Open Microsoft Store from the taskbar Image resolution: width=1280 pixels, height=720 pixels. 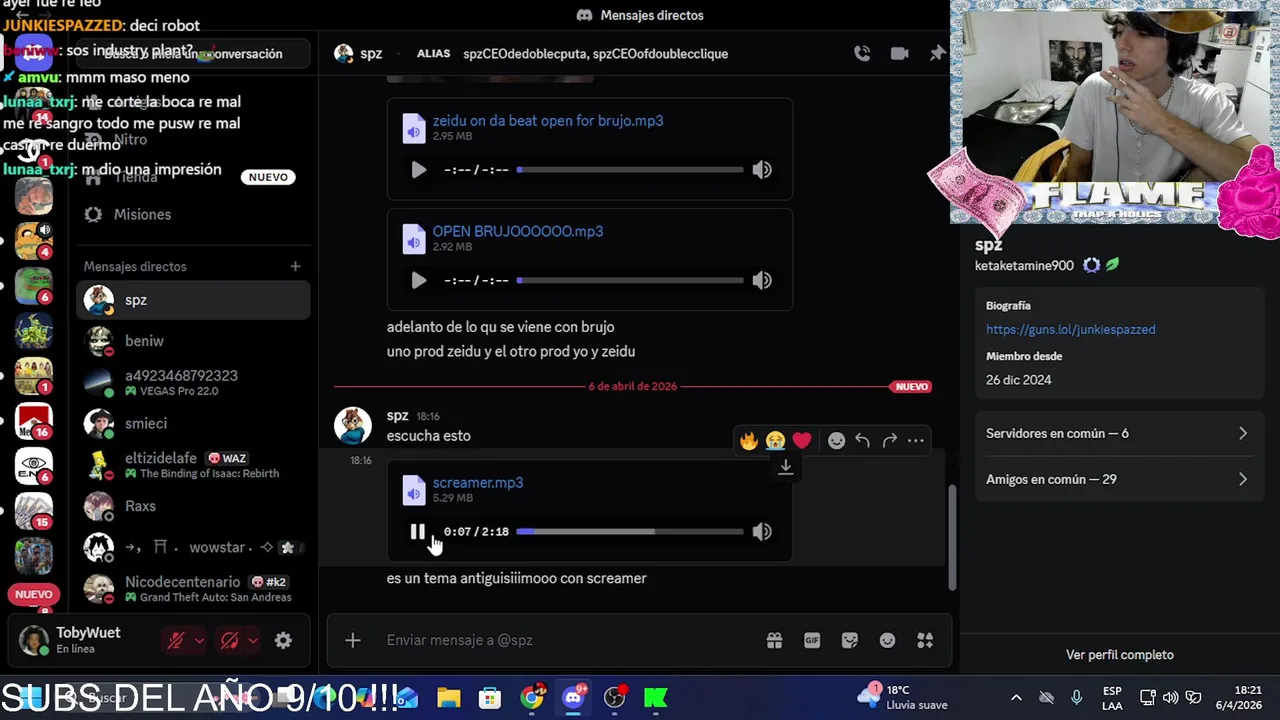(490, 698)
